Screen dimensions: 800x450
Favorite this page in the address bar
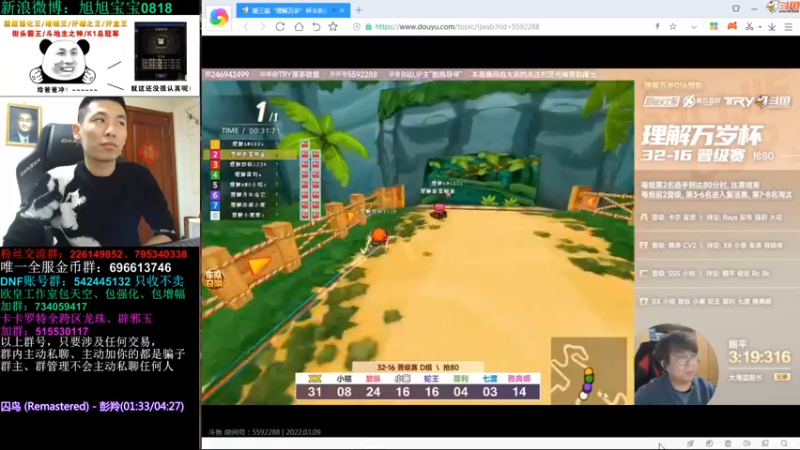[x=673, y=27]
